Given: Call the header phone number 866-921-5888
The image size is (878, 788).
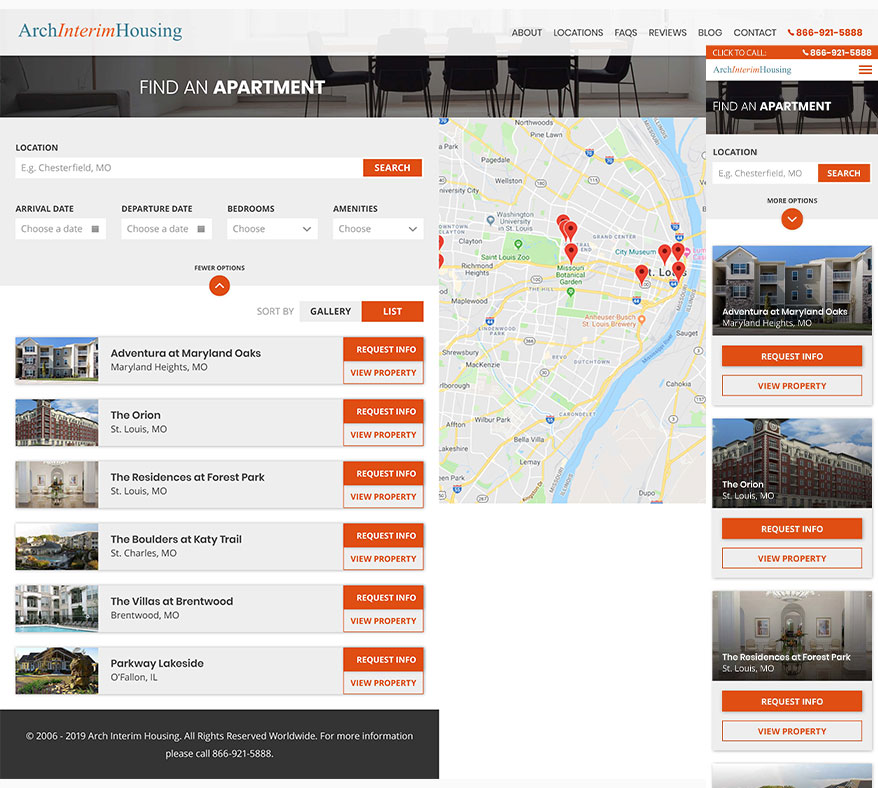Looking at the screenshot, I should [x=825, y=32].
